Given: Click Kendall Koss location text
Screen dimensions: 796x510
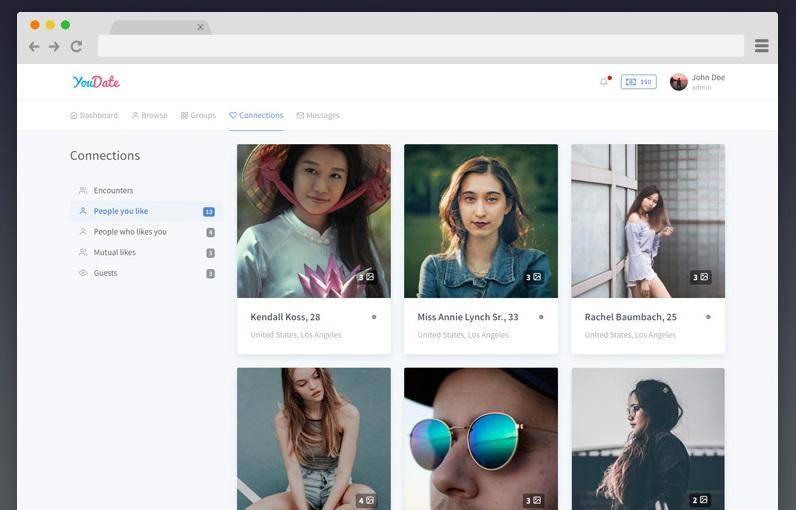Looking at the screenshot, I should [296, 335].
